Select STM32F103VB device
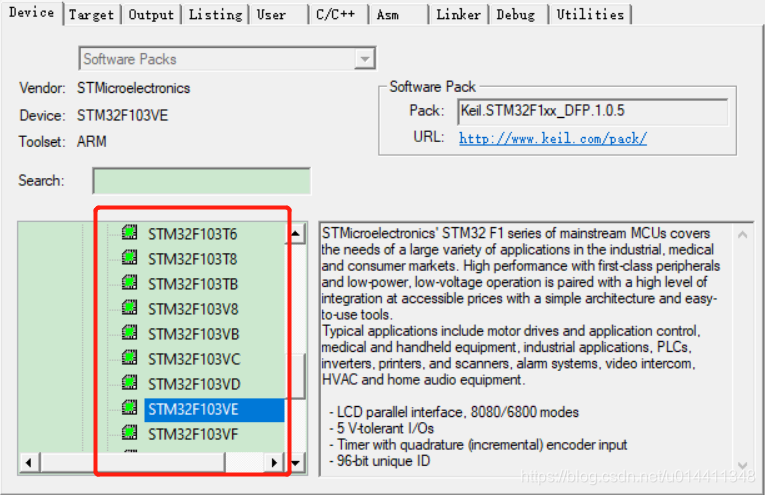The width and height of the screenshot is (765, 495). click(194, 334)
